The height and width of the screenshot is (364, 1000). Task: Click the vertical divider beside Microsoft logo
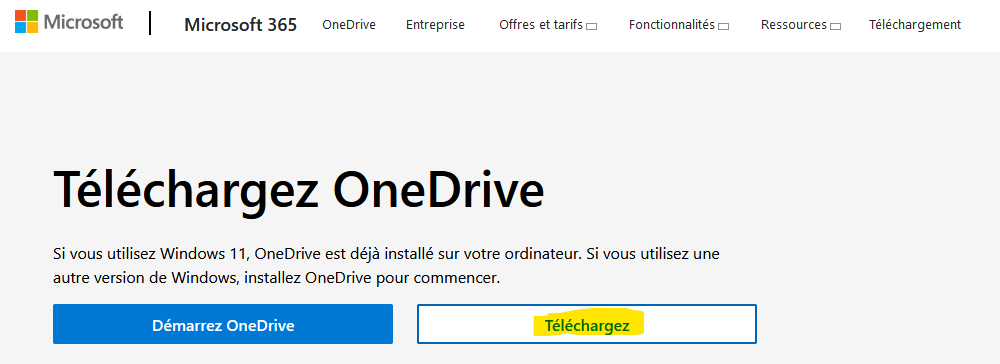coord(151,23)
